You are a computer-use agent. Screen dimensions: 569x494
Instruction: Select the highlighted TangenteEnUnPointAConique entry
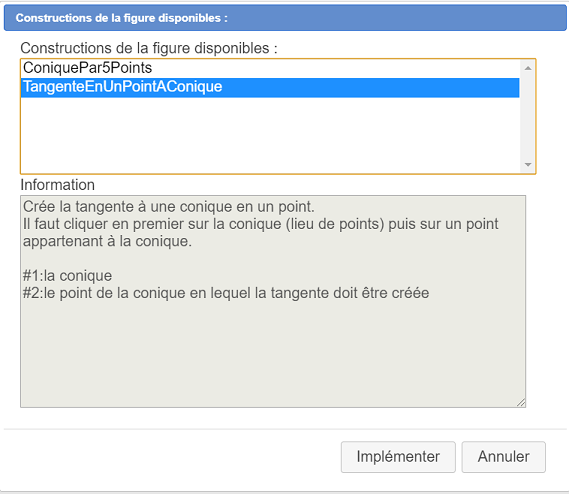pyautogui.click(x=270, y=87)
